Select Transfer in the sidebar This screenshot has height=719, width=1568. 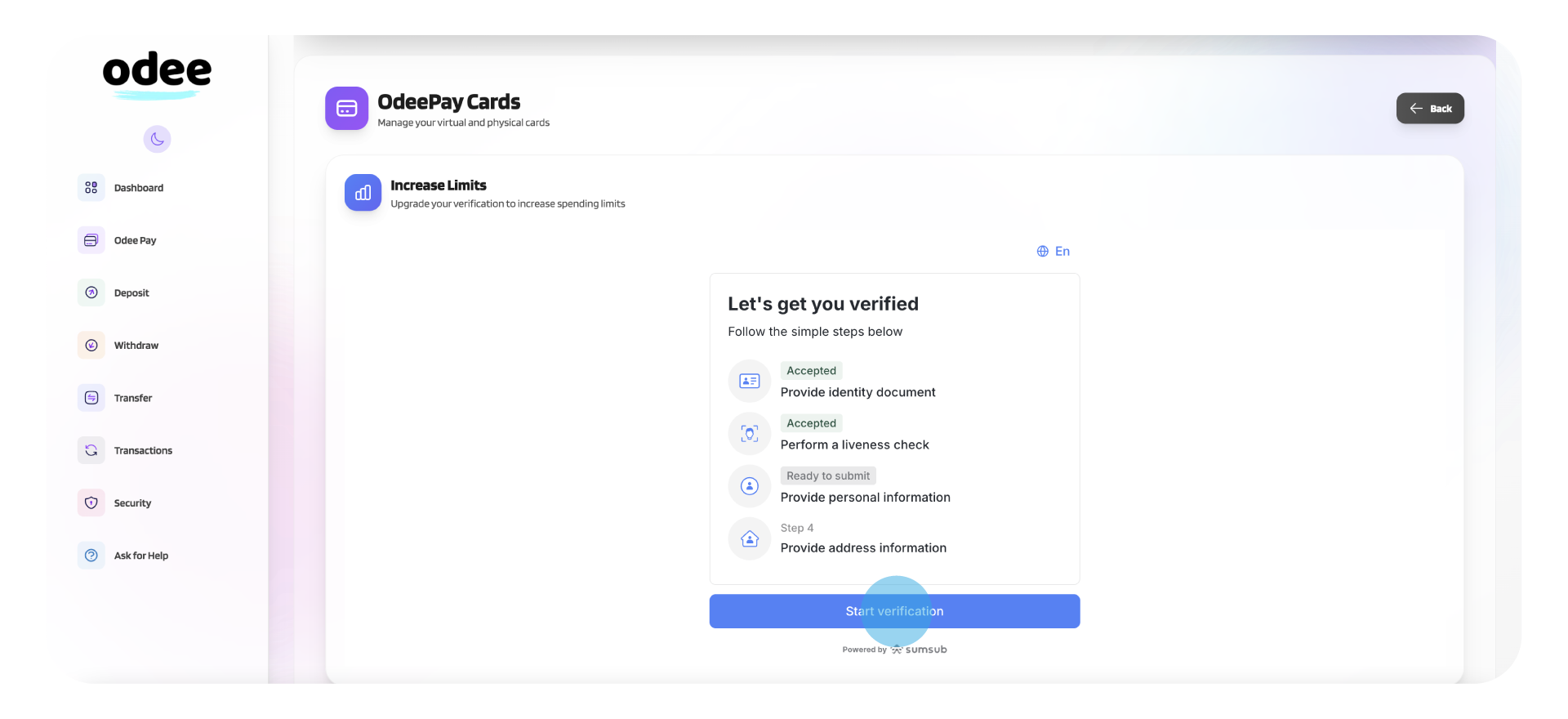click(x=133, y=398)
